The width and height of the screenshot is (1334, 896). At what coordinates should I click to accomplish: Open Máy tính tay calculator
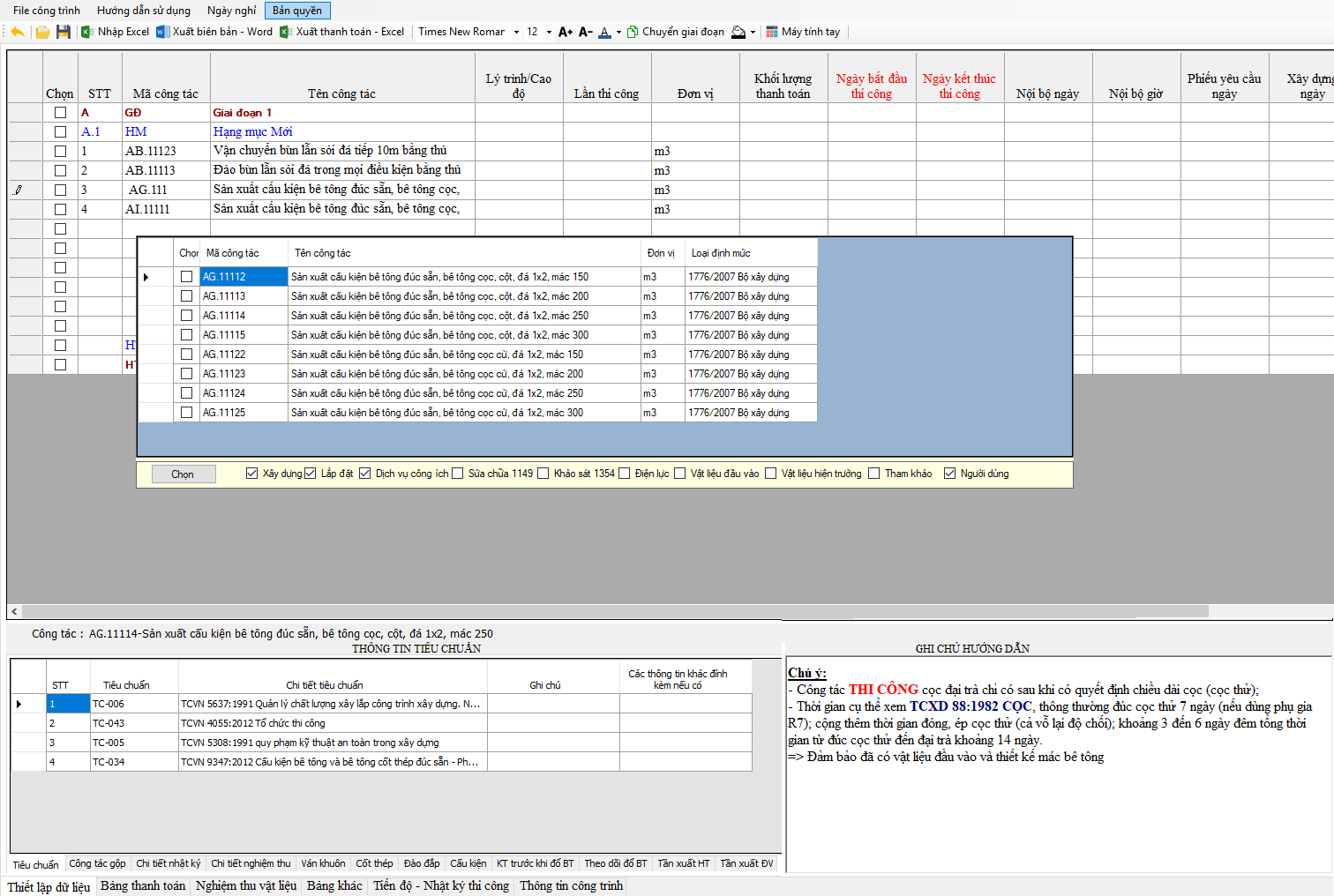803,32
